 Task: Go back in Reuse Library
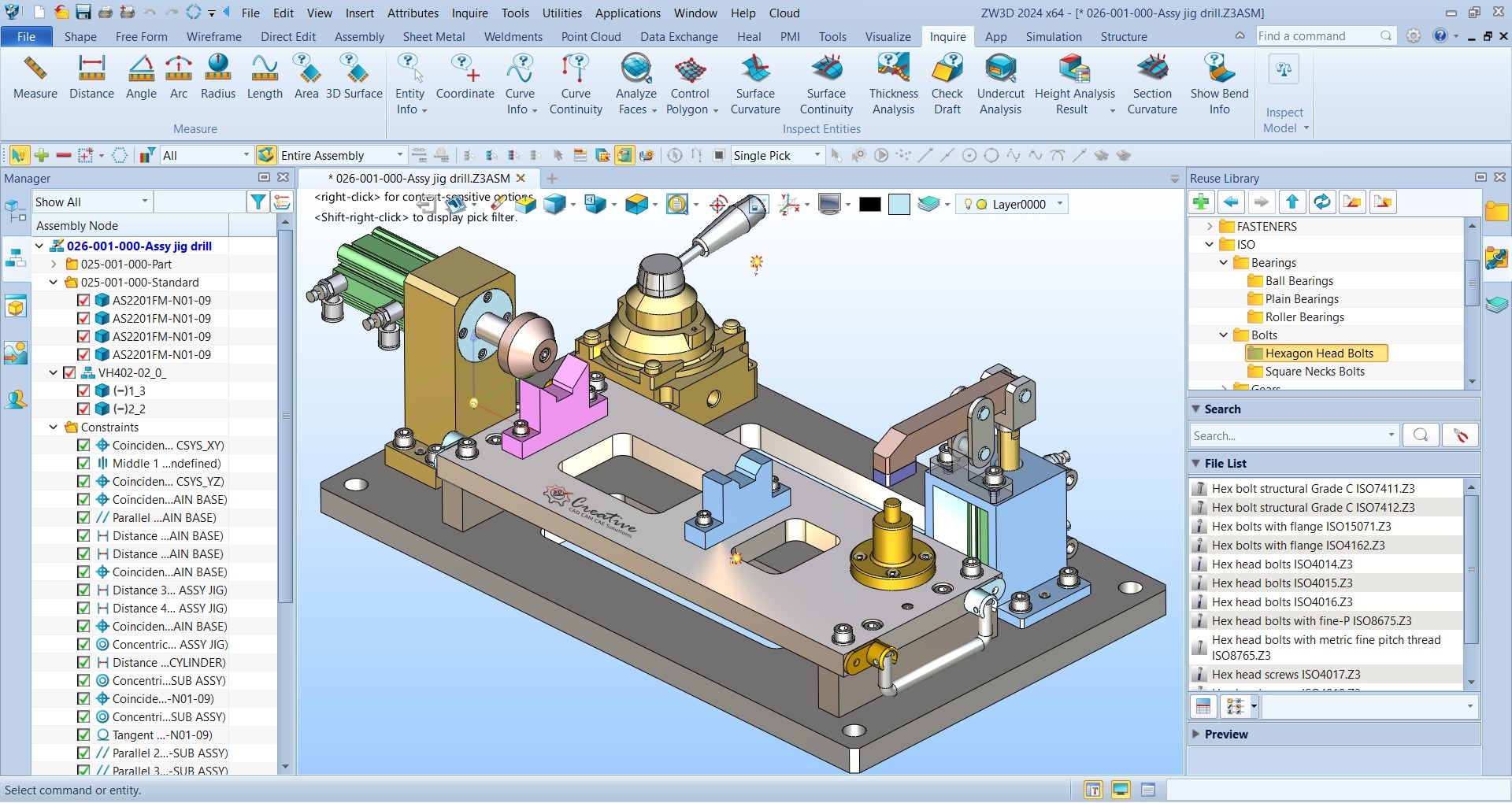point(1231,202)
